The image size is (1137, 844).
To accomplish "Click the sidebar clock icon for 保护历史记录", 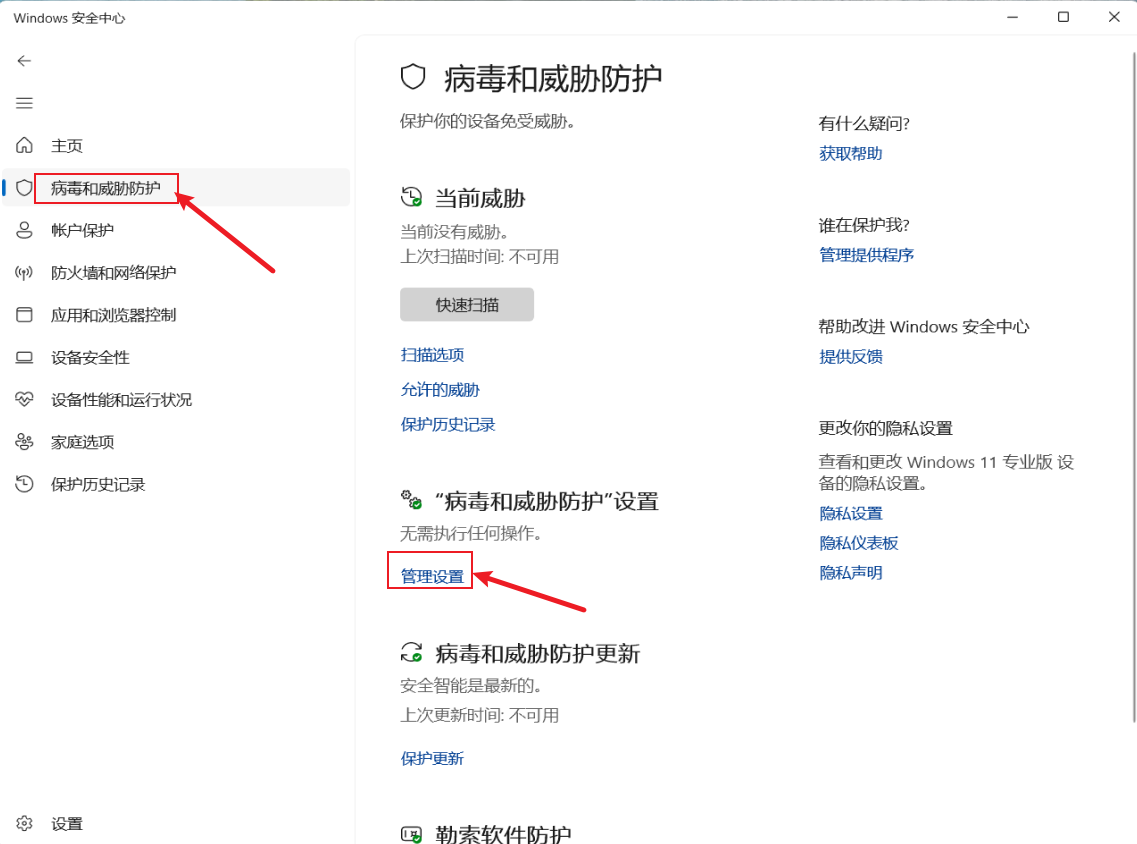I will coord(24,484).
